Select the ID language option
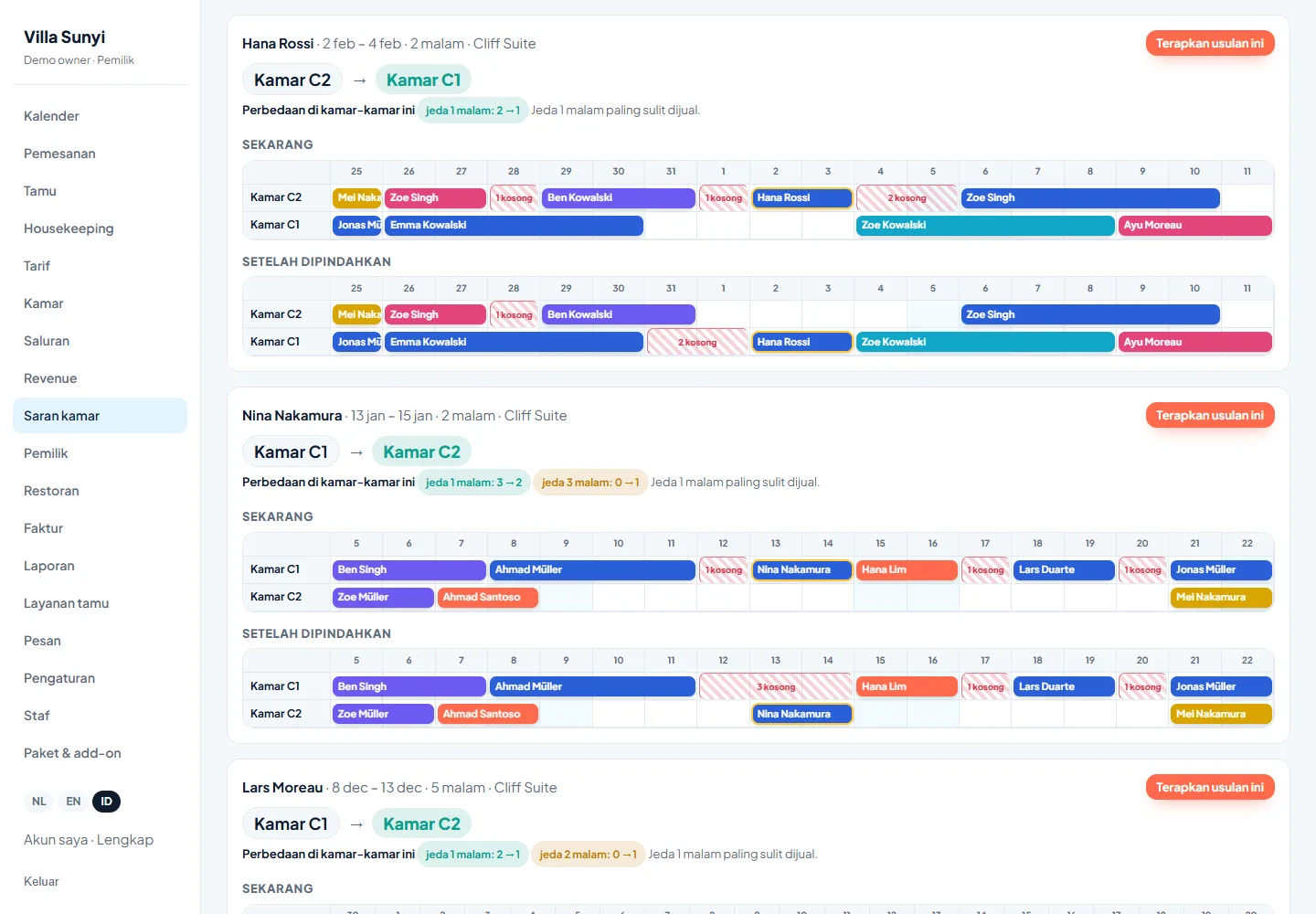This screenshot has height=914, width=1316. (x=106, y=802)
